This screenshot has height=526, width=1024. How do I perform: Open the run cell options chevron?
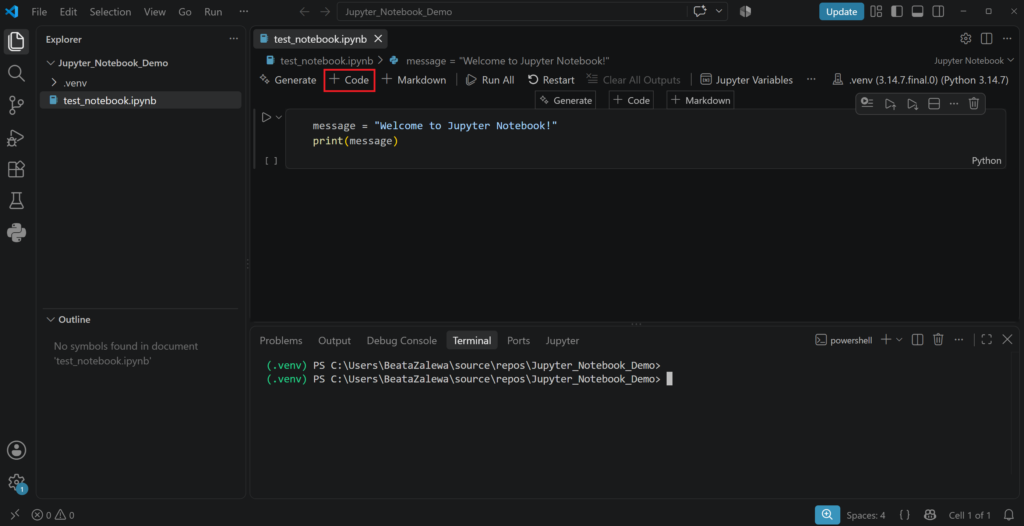tap(279, 118)
